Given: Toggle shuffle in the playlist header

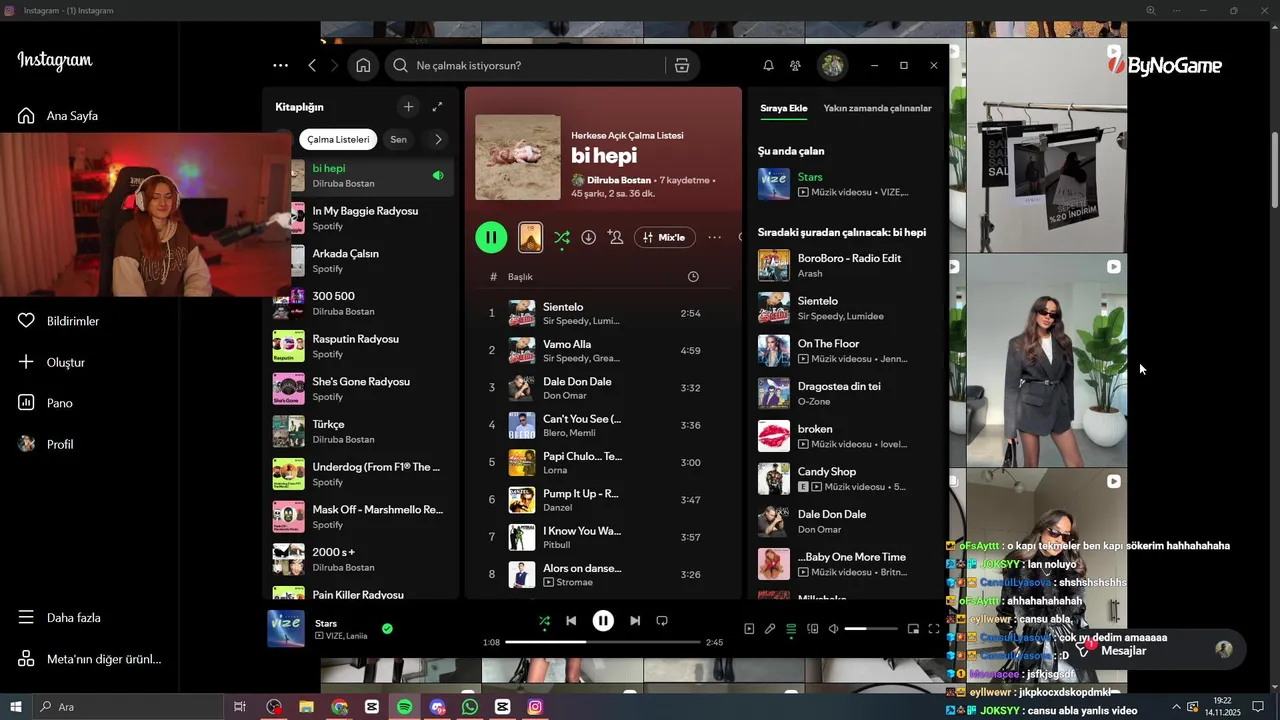Looking at the screenshot, I should (x=562, y=237).
